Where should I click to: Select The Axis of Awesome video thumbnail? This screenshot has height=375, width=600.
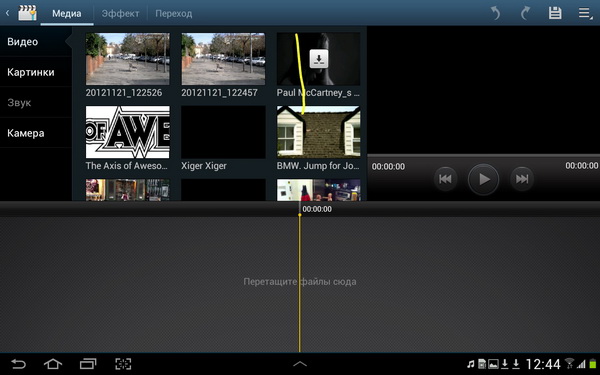[127, 132]
